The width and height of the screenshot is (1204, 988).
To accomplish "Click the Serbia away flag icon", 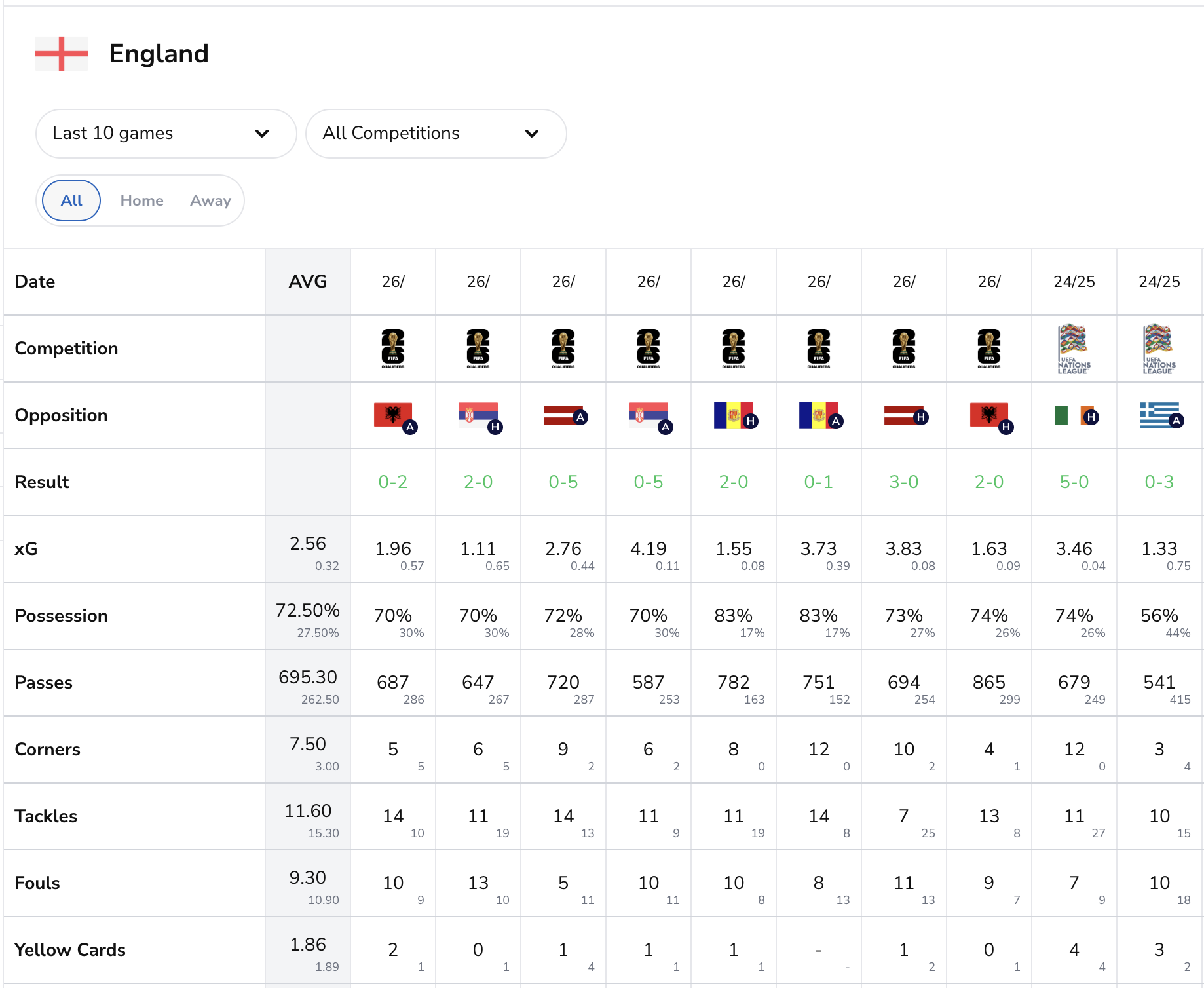I will click(647, 415).
